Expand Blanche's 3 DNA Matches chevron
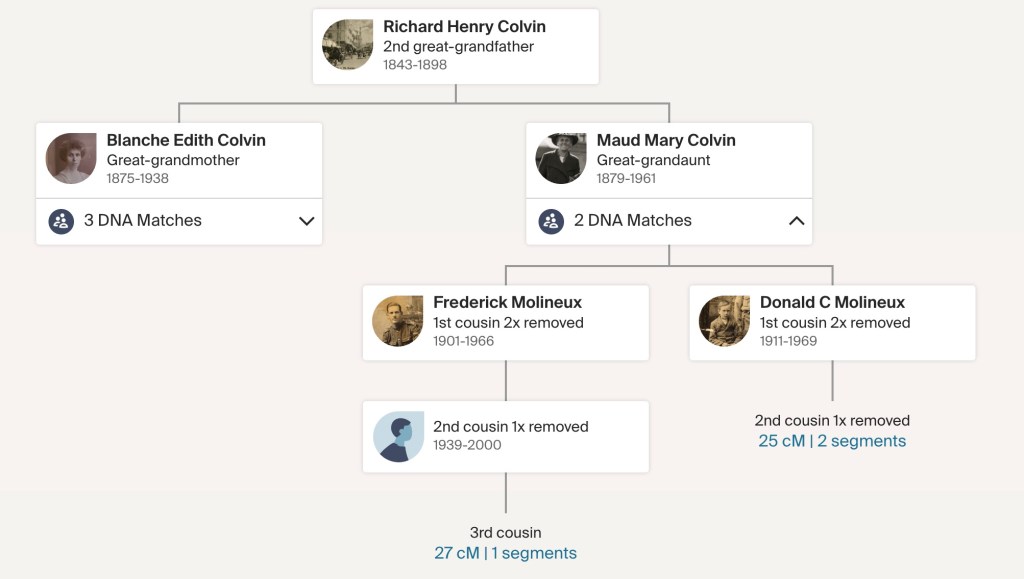The width and height of the screenshot is (1024, 579). coord(306,221)
